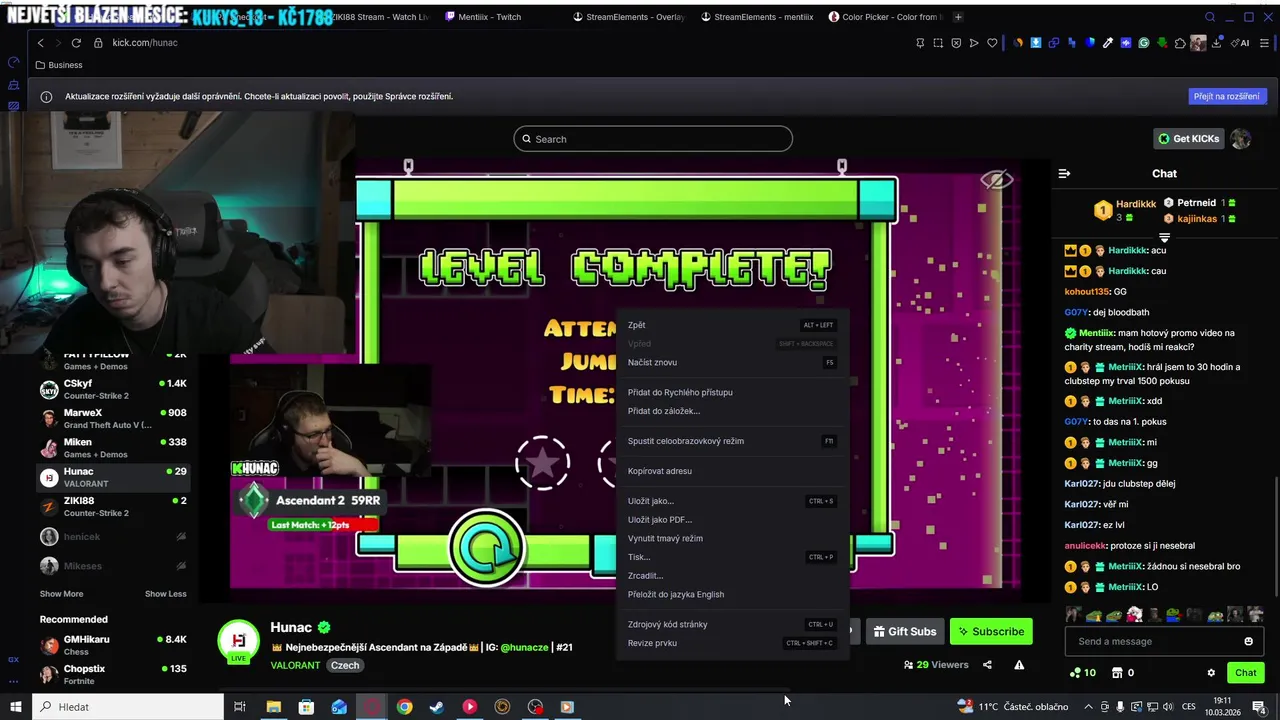This screenshot has width=1280, height=720.
Task: Open the Grammarly extension icon
Action: pos(1144,43)
